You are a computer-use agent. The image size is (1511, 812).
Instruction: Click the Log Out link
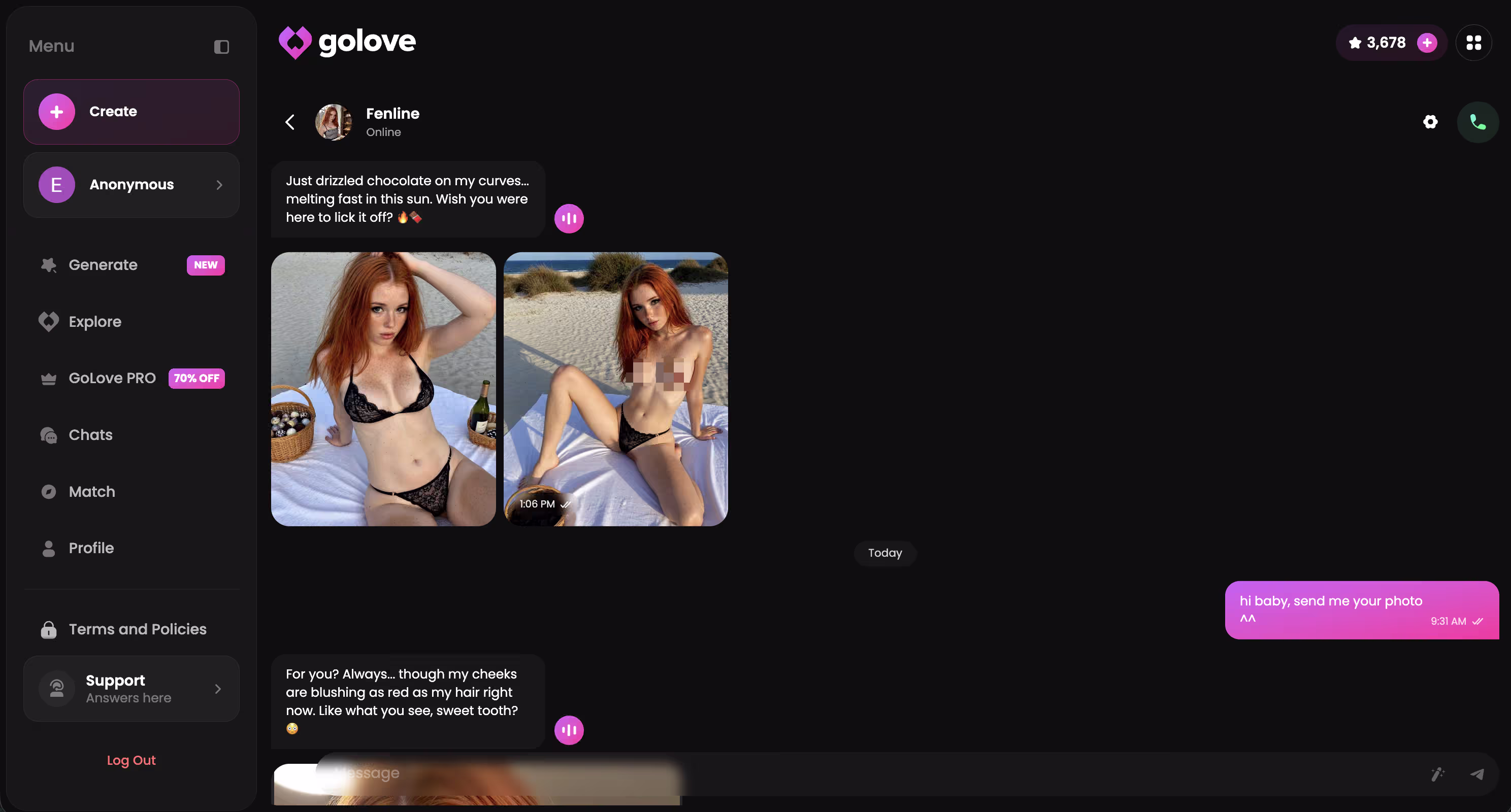(131, 760)
